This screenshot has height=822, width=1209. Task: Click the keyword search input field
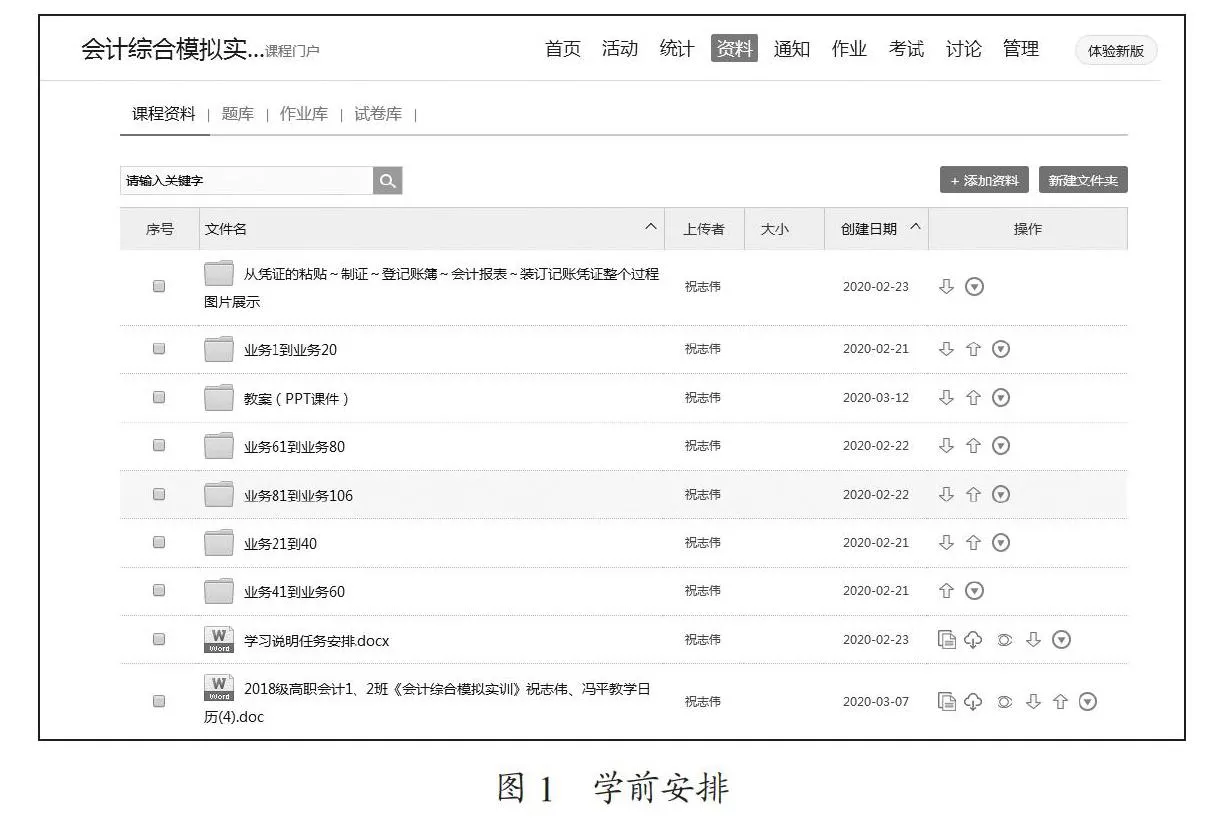pos(247,181)
